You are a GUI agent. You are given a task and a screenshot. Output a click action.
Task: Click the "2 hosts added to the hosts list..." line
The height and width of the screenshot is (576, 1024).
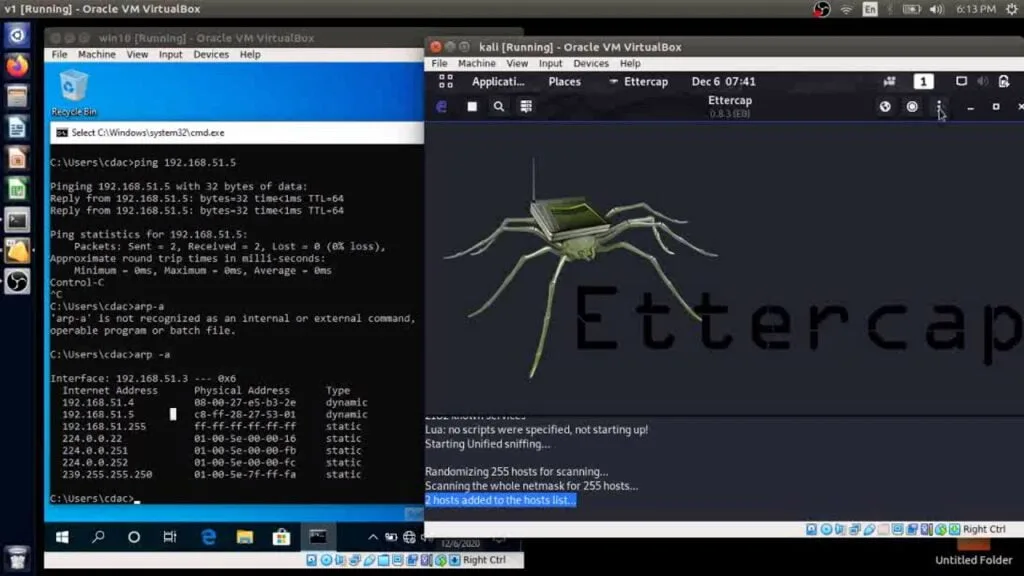pyautogui.click(x=500, y=500)
